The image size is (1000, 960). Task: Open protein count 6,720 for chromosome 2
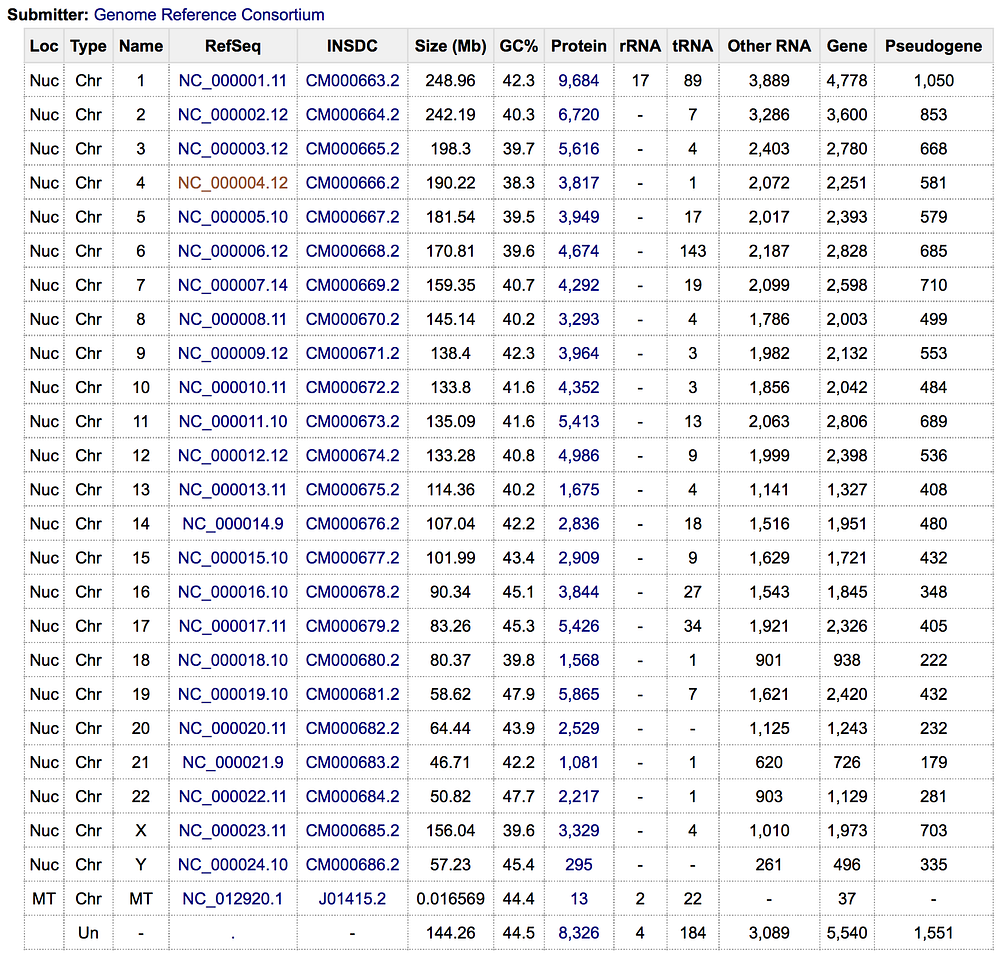tap(579, 115)
